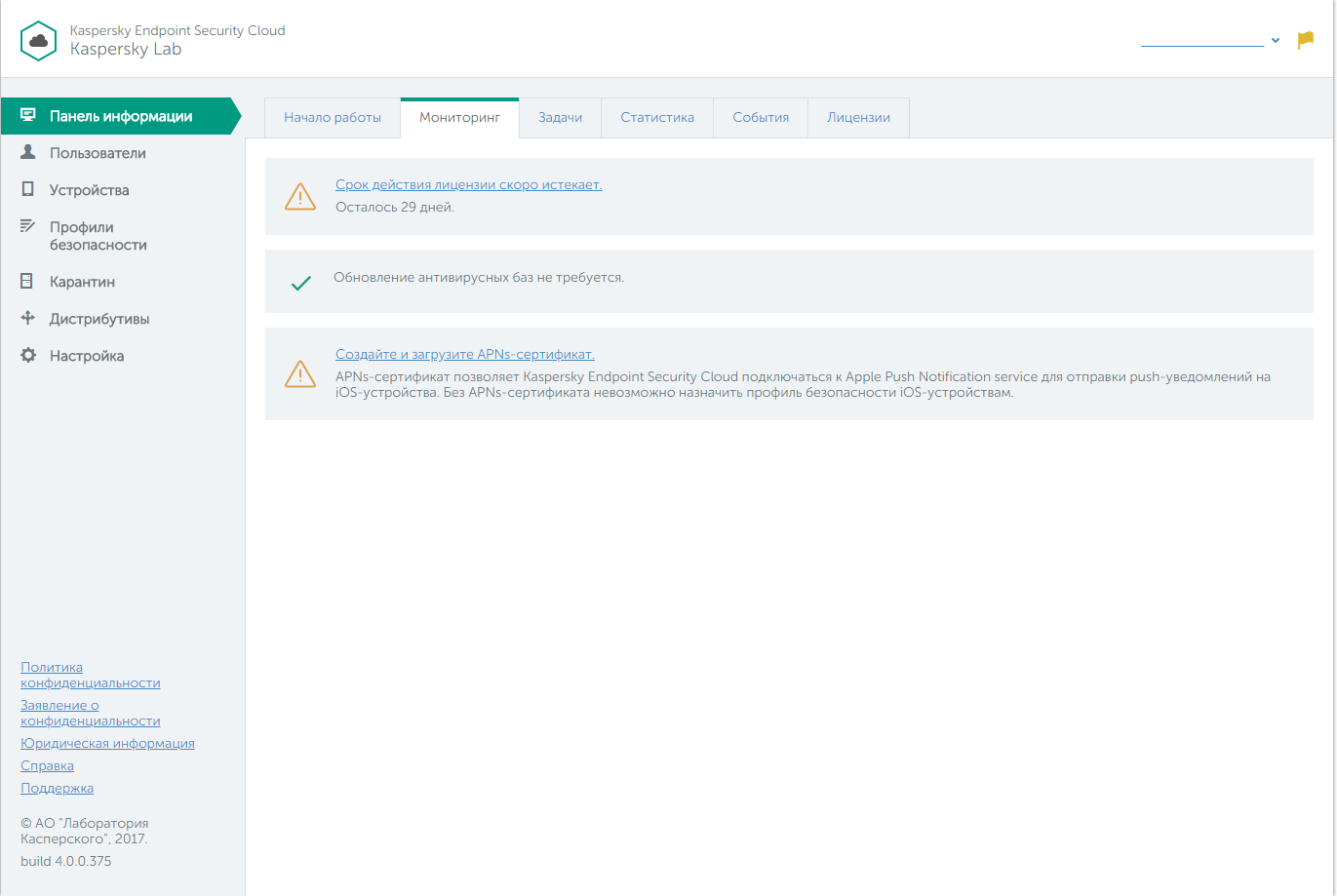This screenshot has width=1337, height=896.
Task: Open the Юридическая информация link
Action: point(107,744)
